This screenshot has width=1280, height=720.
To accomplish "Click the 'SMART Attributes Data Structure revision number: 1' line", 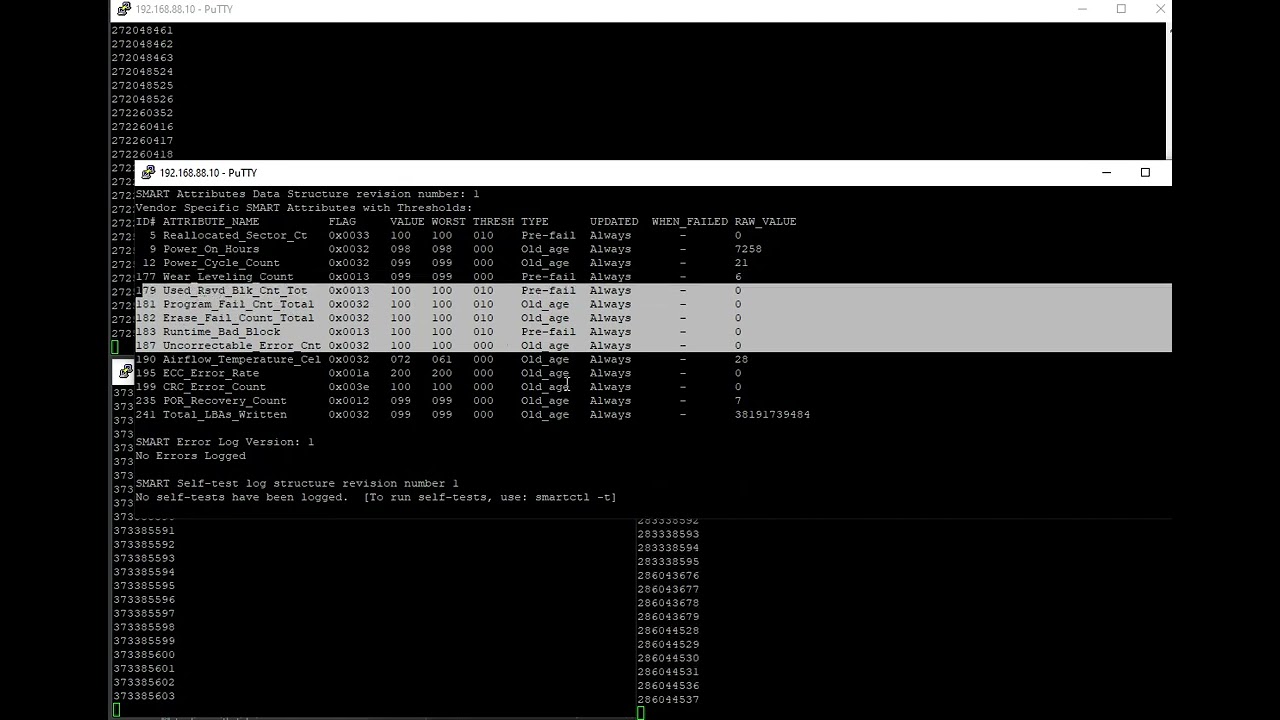I will 307,194.
